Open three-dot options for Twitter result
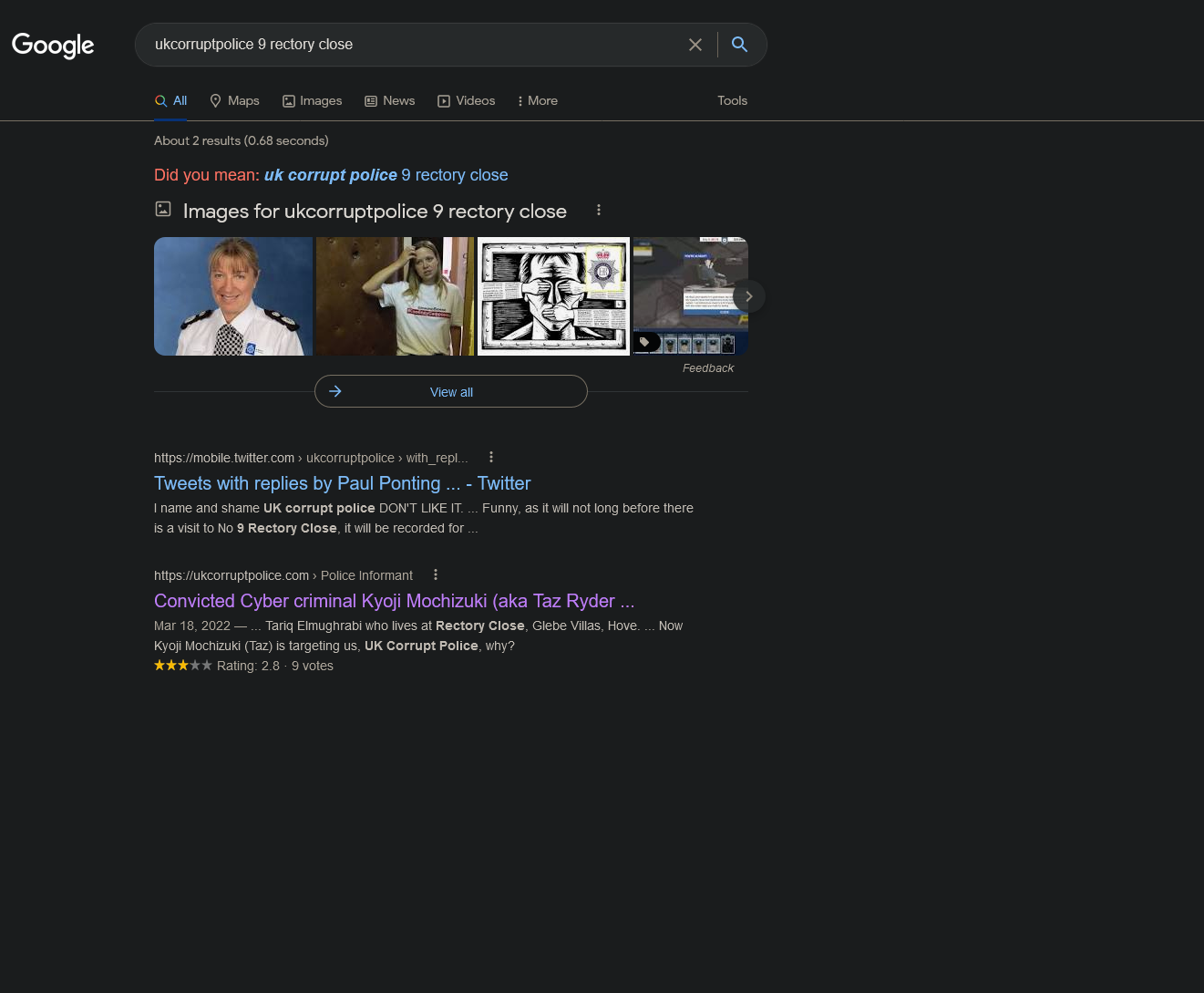 491,458
